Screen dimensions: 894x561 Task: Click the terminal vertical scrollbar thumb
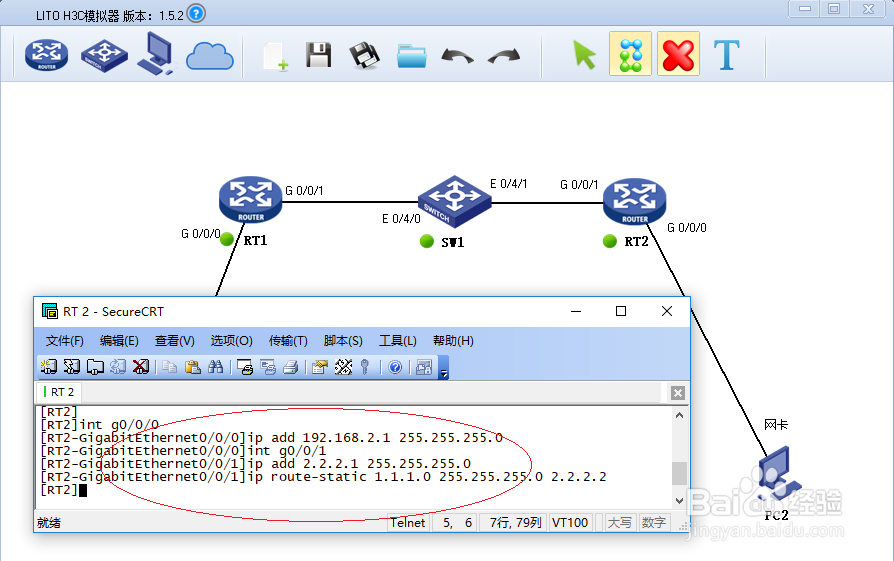[x=679, y=473]
